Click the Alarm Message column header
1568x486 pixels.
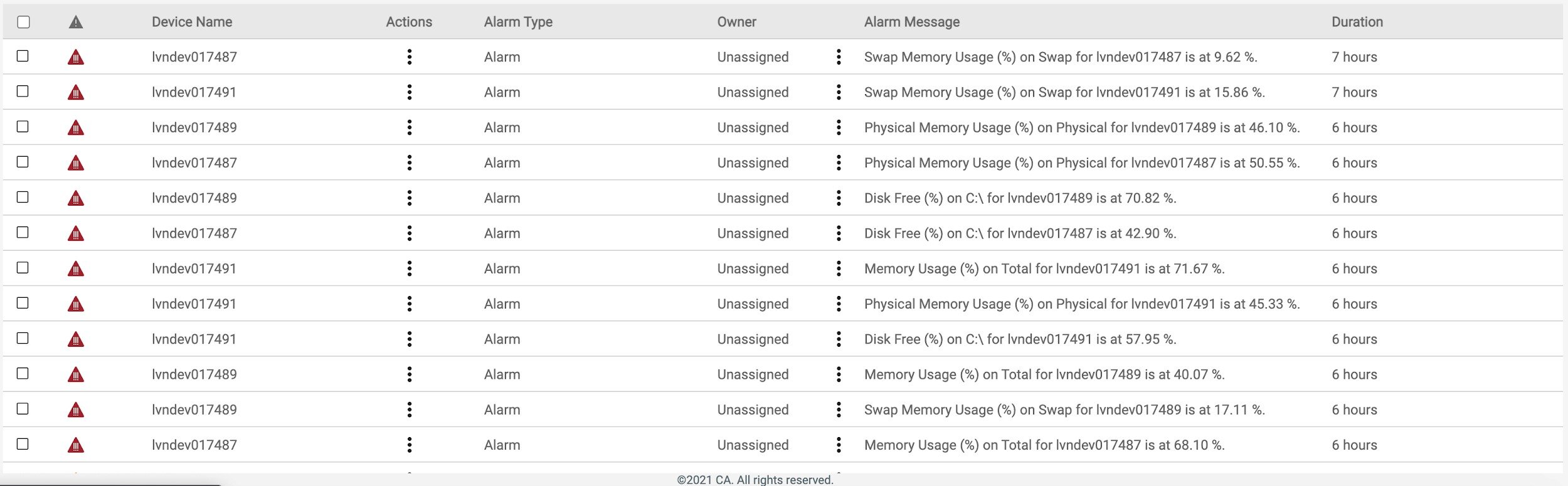click(911, 22)
